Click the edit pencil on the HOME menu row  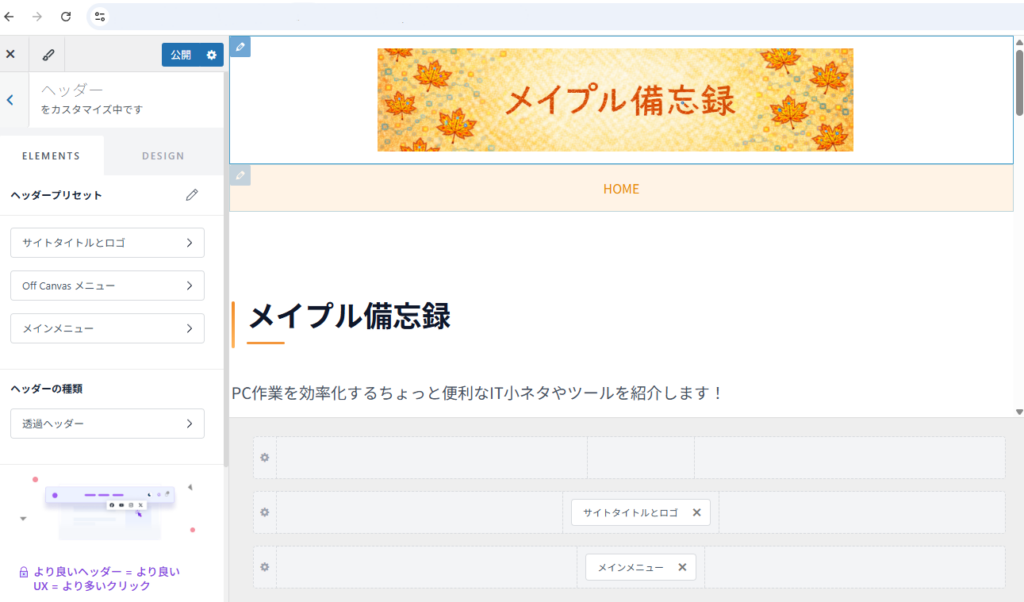[240, 176]
